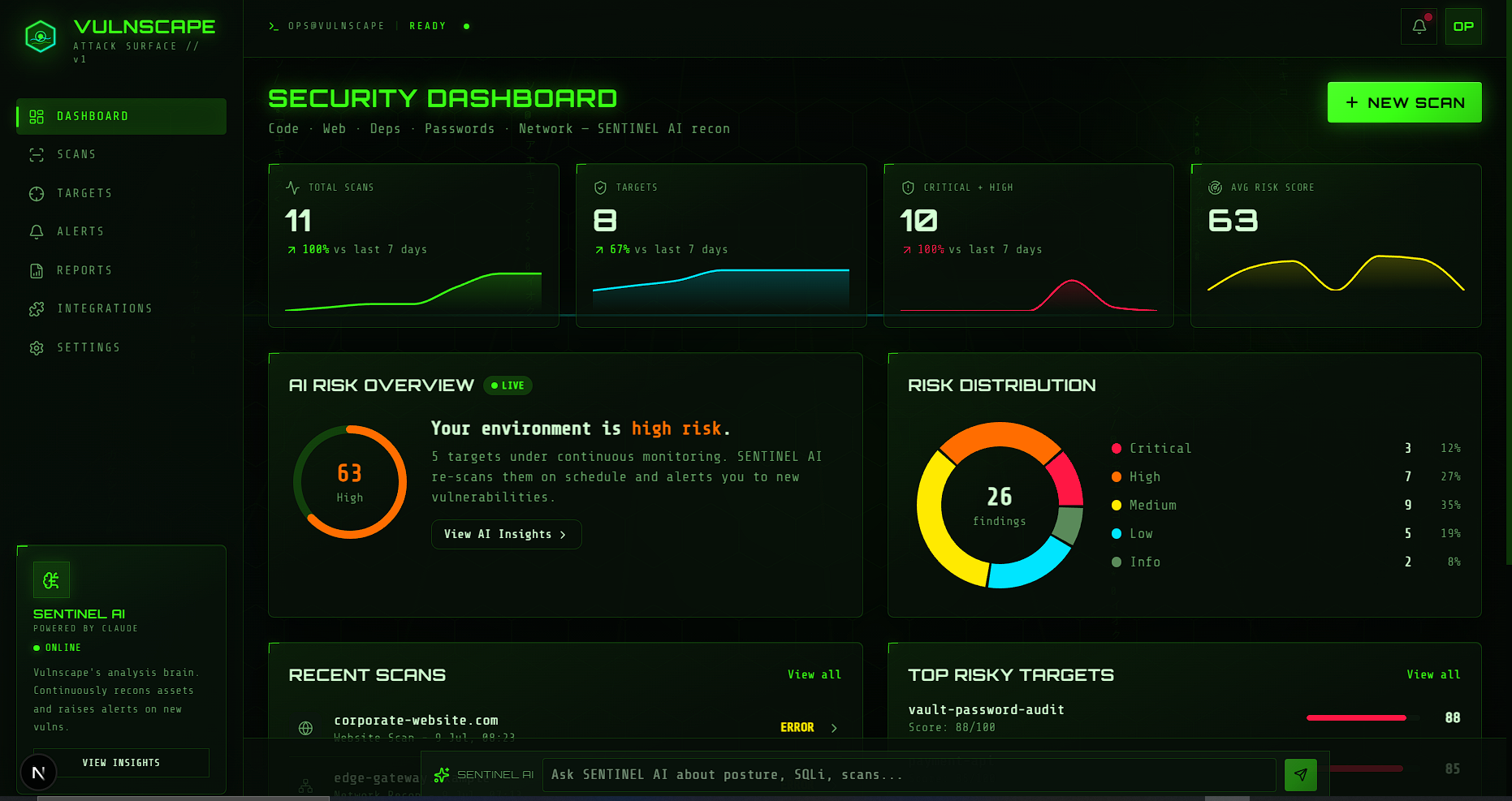Click the Settings gear icon
Viewport: 1512px width, 801px height.
[x=37, y=348]
